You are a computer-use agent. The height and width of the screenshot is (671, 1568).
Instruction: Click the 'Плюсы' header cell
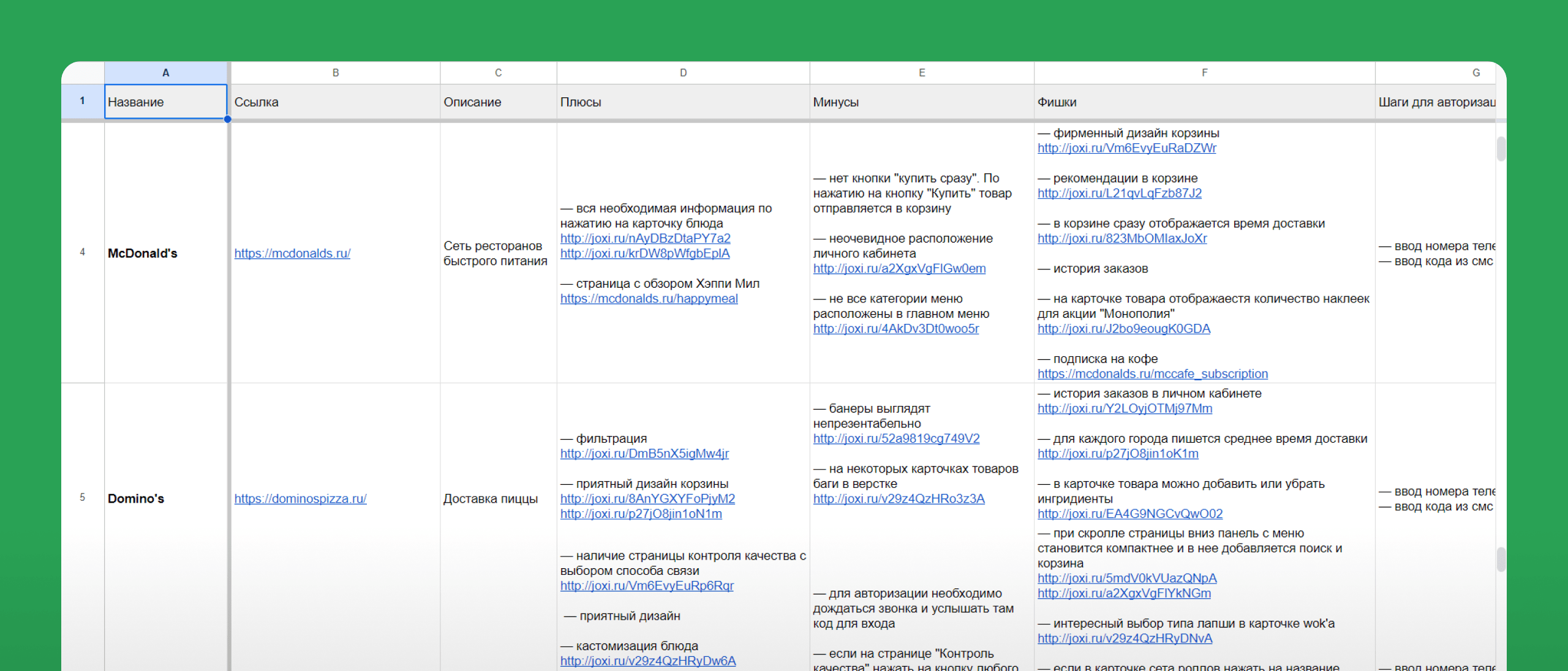tap(683, 102)
